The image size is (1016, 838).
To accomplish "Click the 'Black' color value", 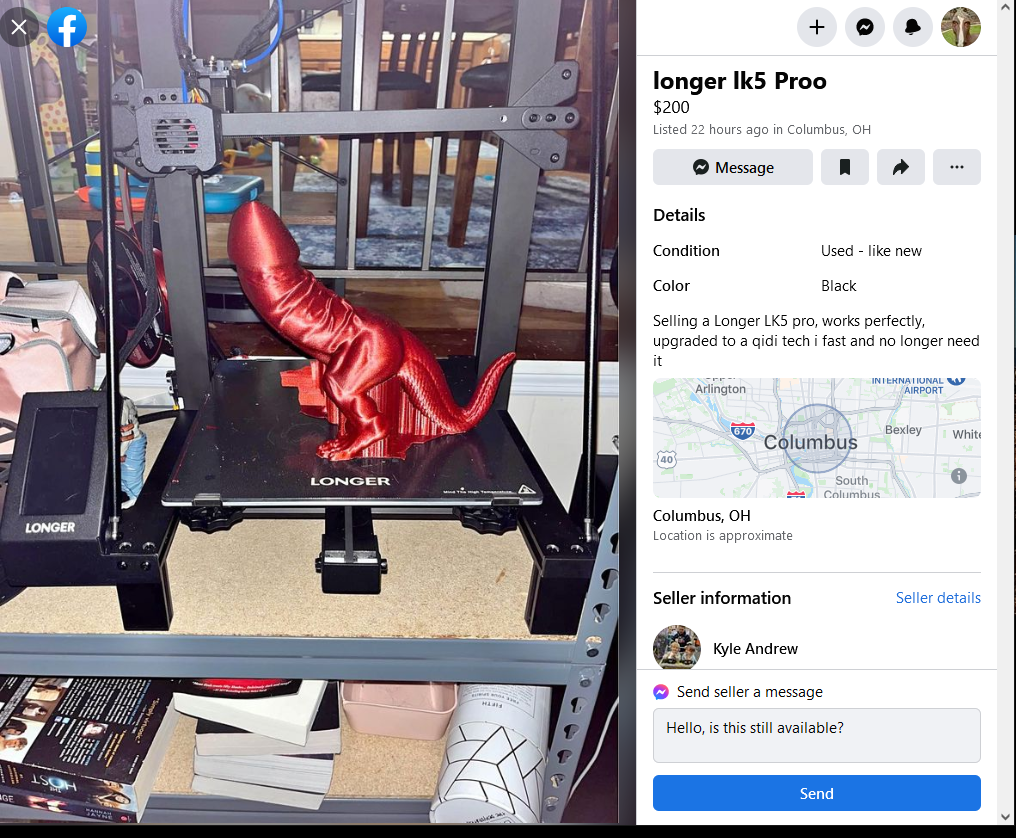I will [838, 286].
